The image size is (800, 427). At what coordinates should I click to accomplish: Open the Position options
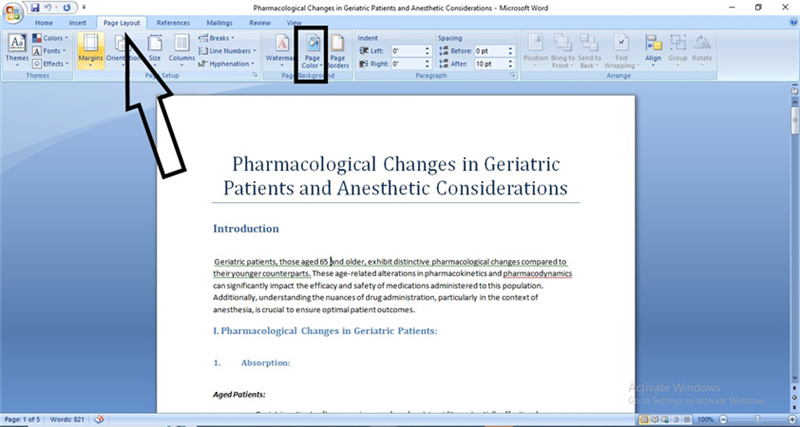(x=535, y=51)
